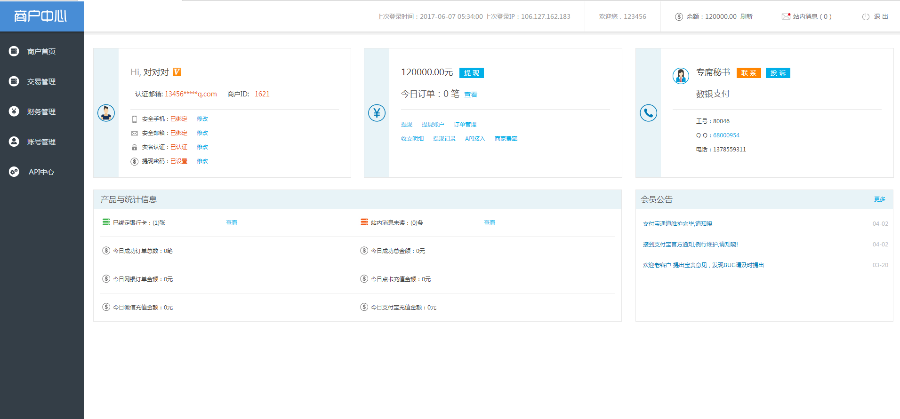Click the coin icon for 今日成功订单总数

[x=106, y=250]
